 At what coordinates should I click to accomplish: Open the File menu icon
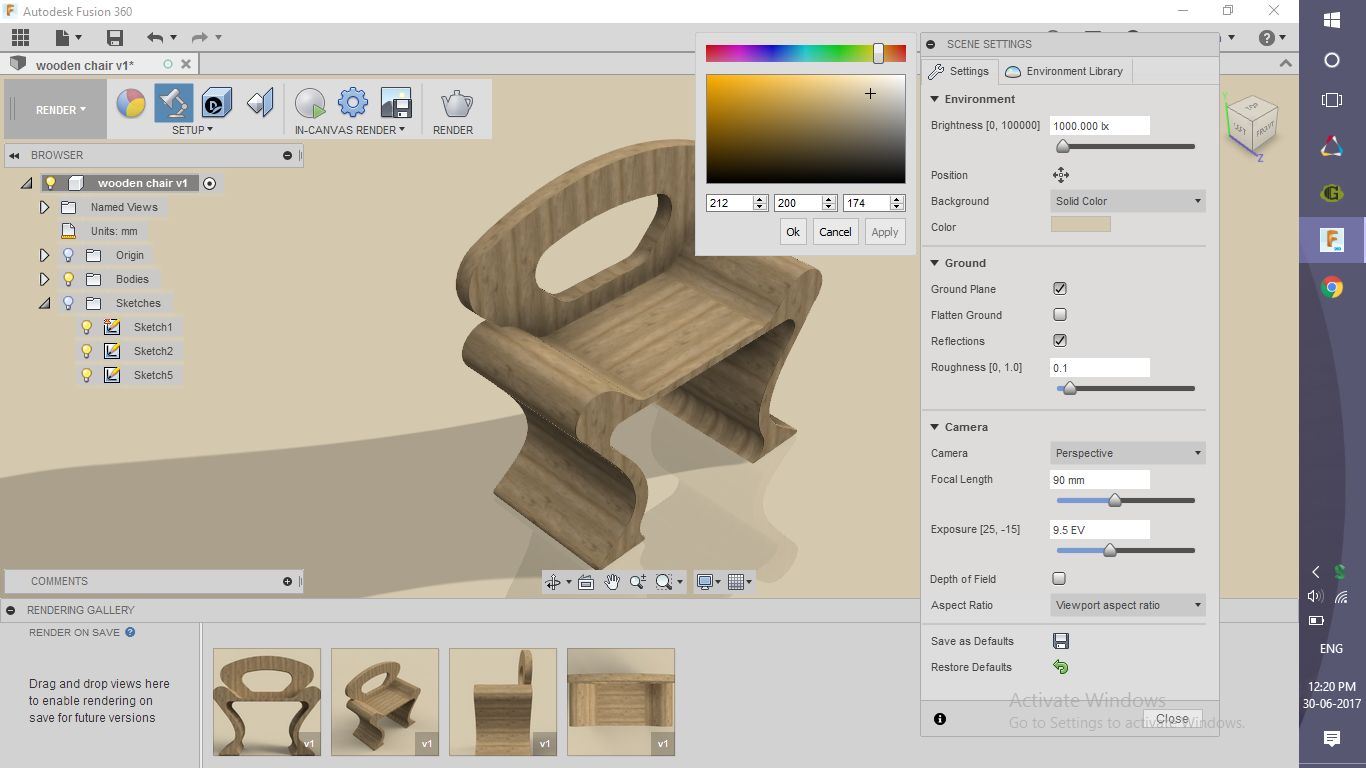pos(63,38)
